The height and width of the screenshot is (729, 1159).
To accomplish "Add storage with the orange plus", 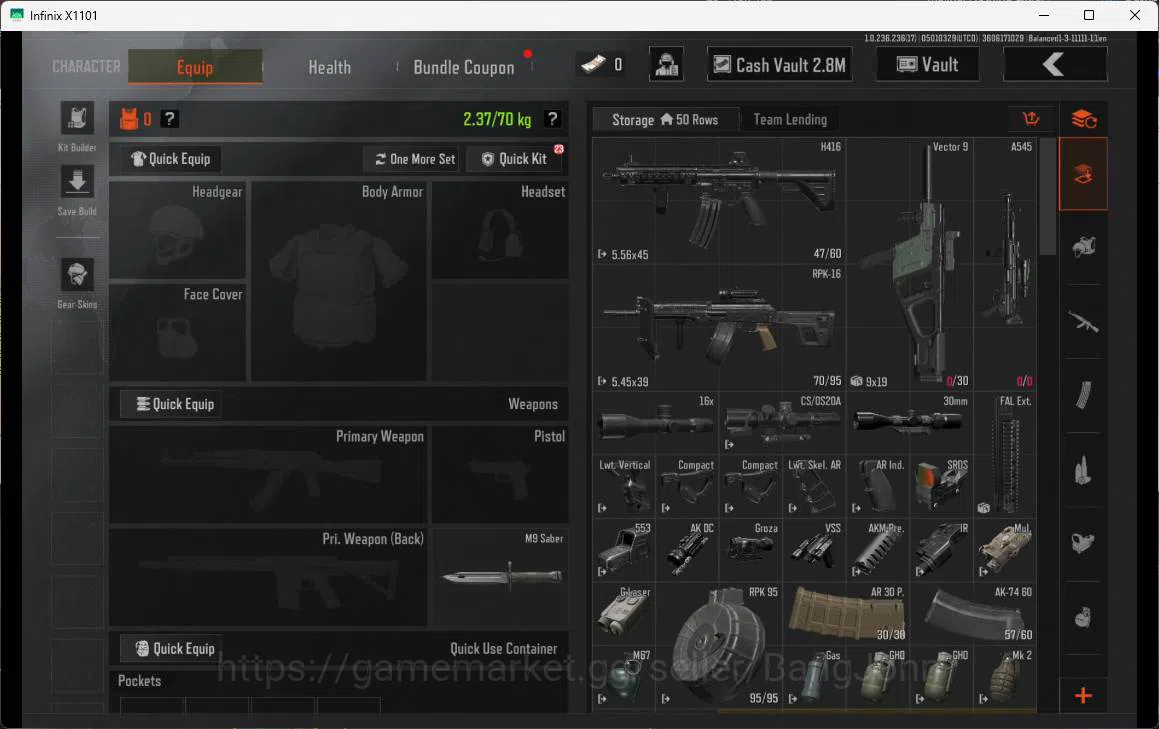I will coord(1084,696).
